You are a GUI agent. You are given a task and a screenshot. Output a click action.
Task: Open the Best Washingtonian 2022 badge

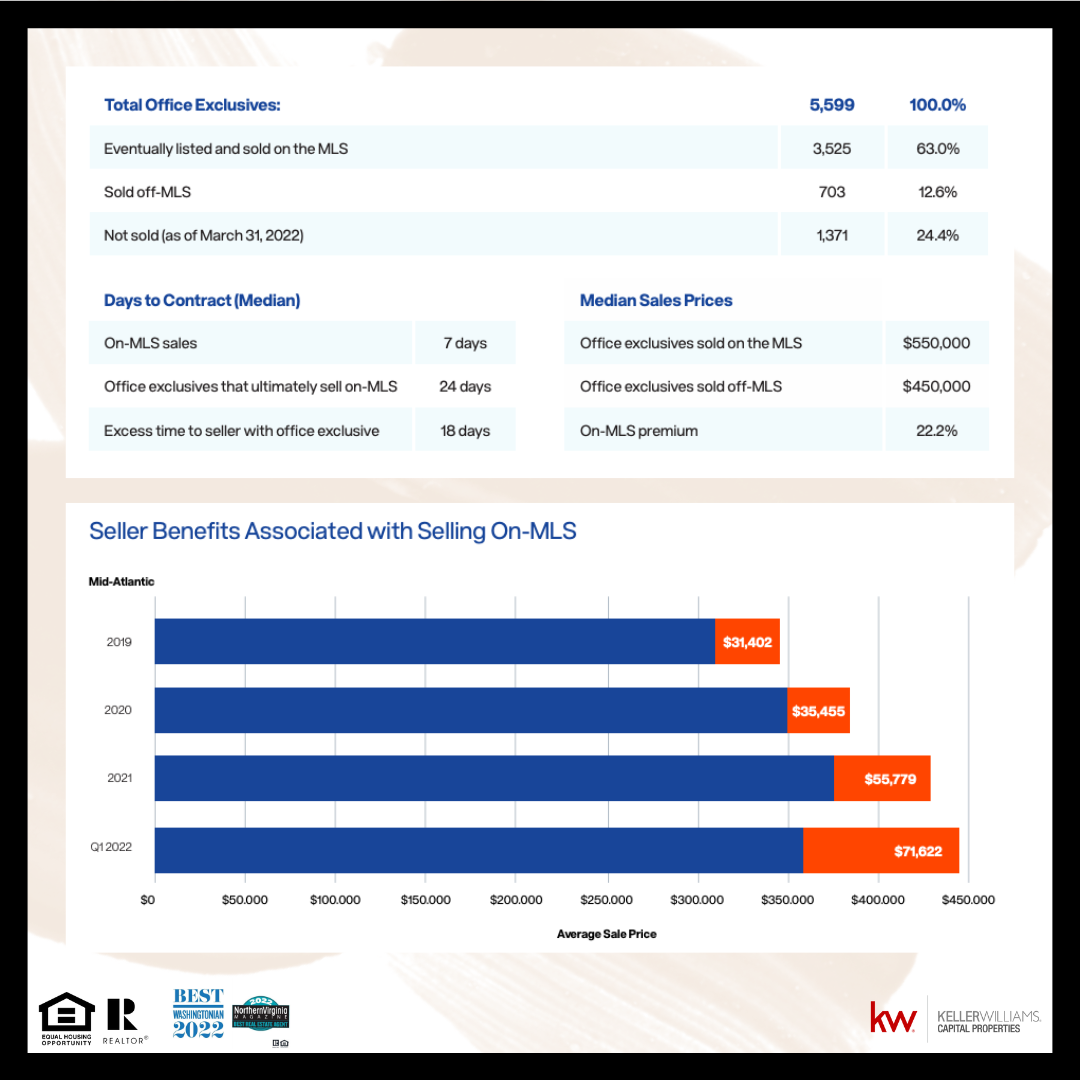(198, 1013)
